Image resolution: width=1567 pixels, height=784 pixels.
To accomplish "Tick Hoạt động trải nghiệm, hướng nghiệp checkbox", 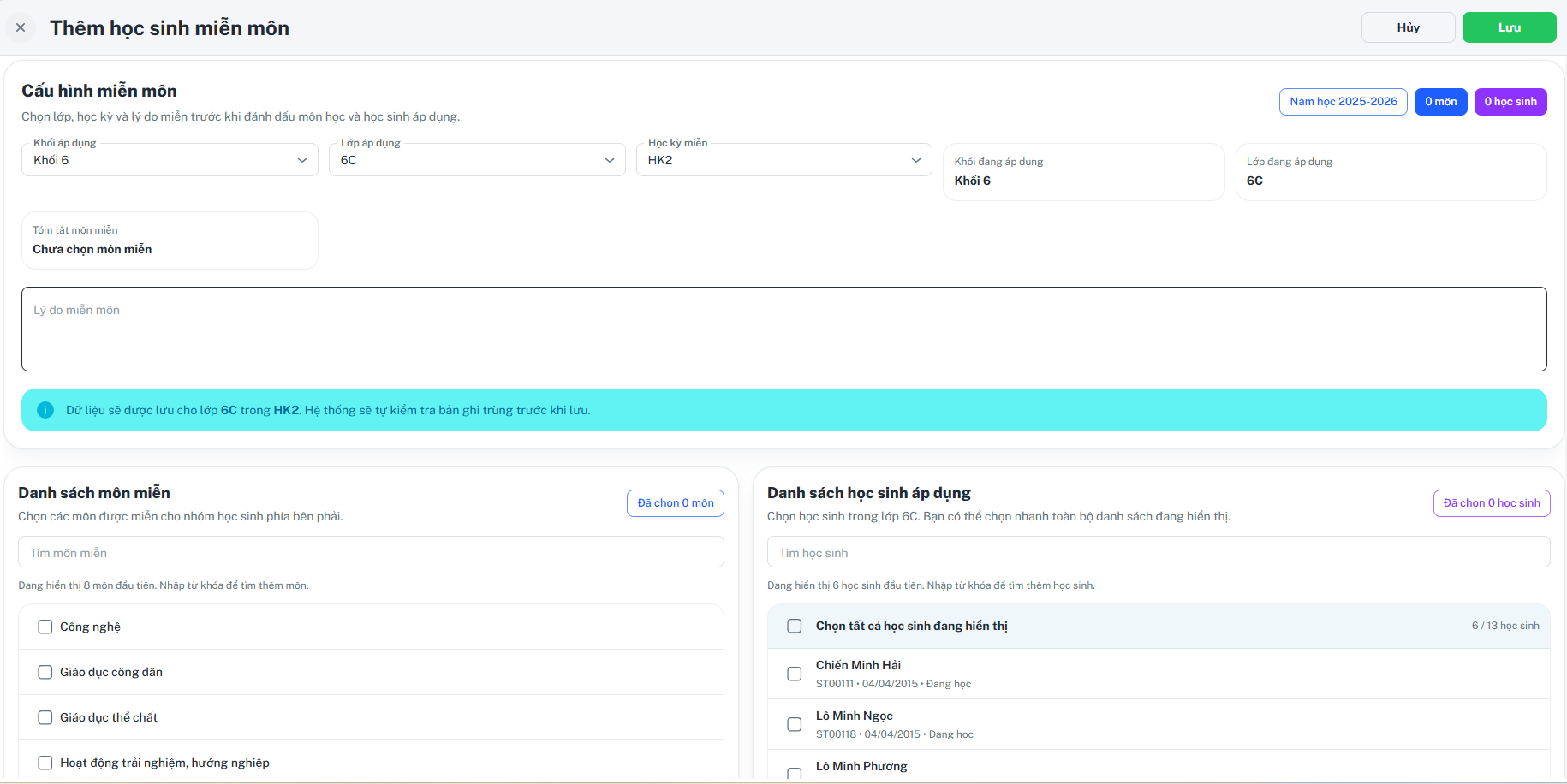I will coord(45,763).
